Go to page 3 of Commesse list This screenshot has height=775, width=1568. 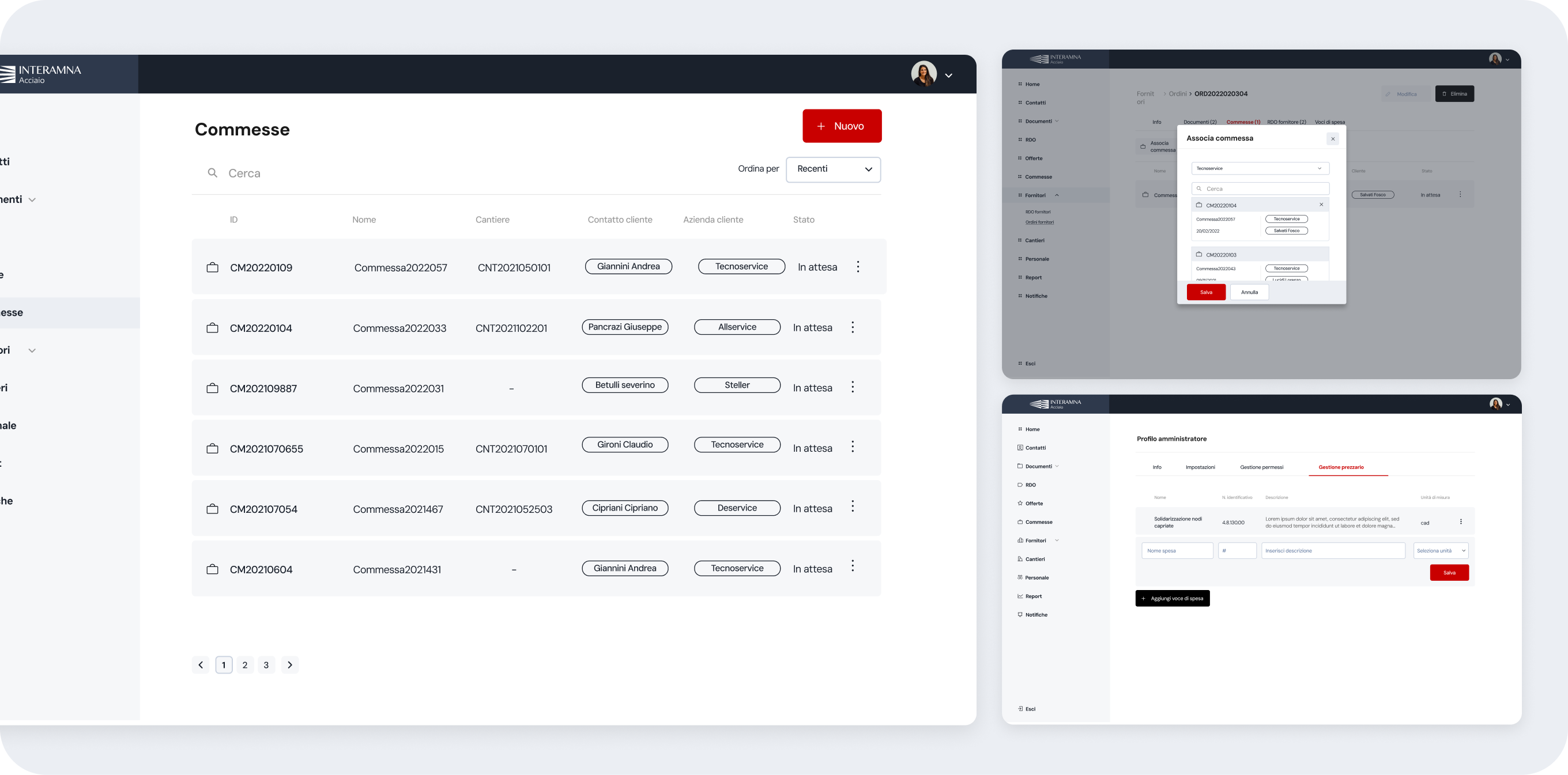tap(266, 665)
